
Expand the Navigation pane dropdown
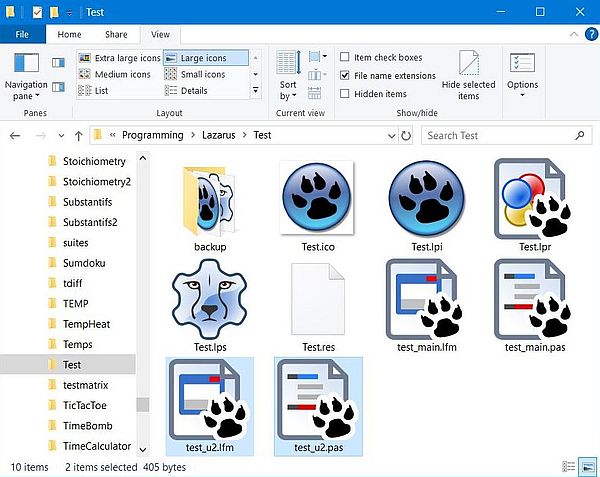pyautogui.click(x=37, y=96)
